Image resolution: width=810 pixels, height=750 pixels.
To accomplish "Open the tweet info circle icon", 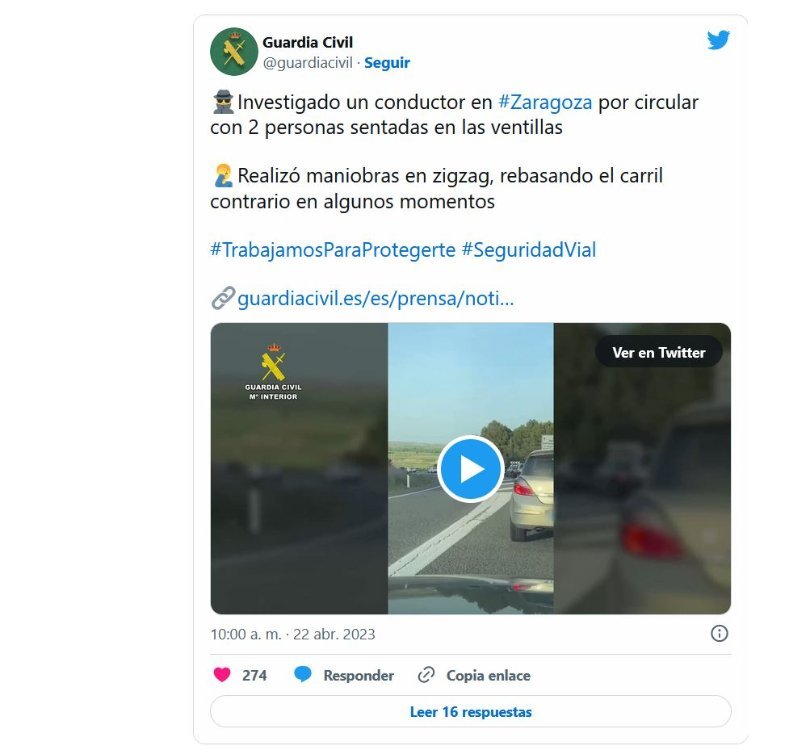I will tap(719, 633).
